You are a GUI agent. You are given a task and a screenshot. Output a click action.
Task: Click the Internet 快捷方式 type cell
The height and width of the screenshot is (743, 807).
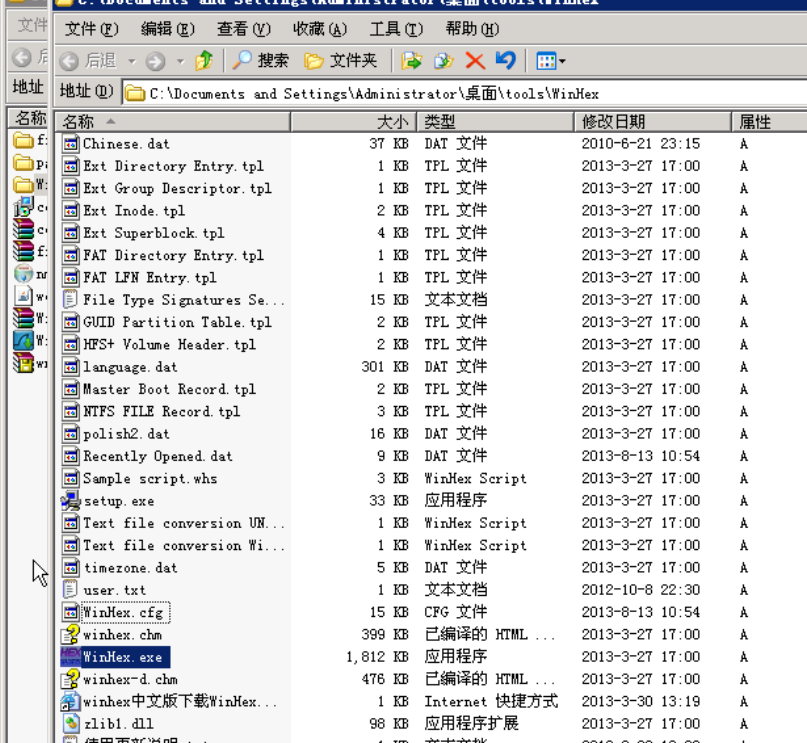click(491, 701)
